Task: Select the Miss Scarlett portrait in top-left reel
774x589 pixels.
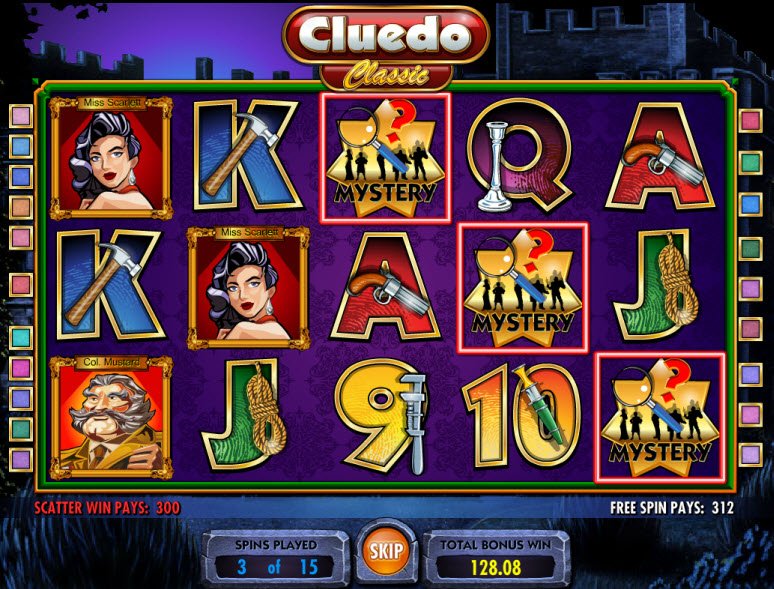Action: (x=111, y=157)
